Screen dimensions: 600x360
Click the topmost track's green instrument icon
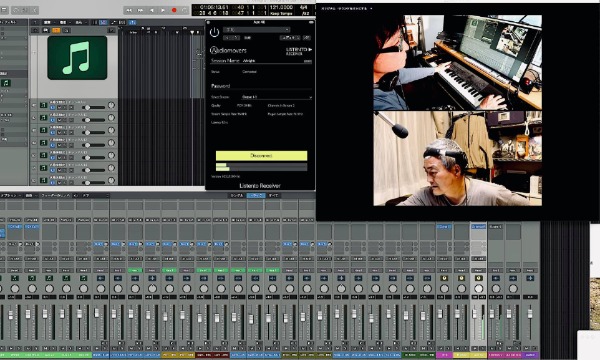pyautogui.click(x=43, y=105)
